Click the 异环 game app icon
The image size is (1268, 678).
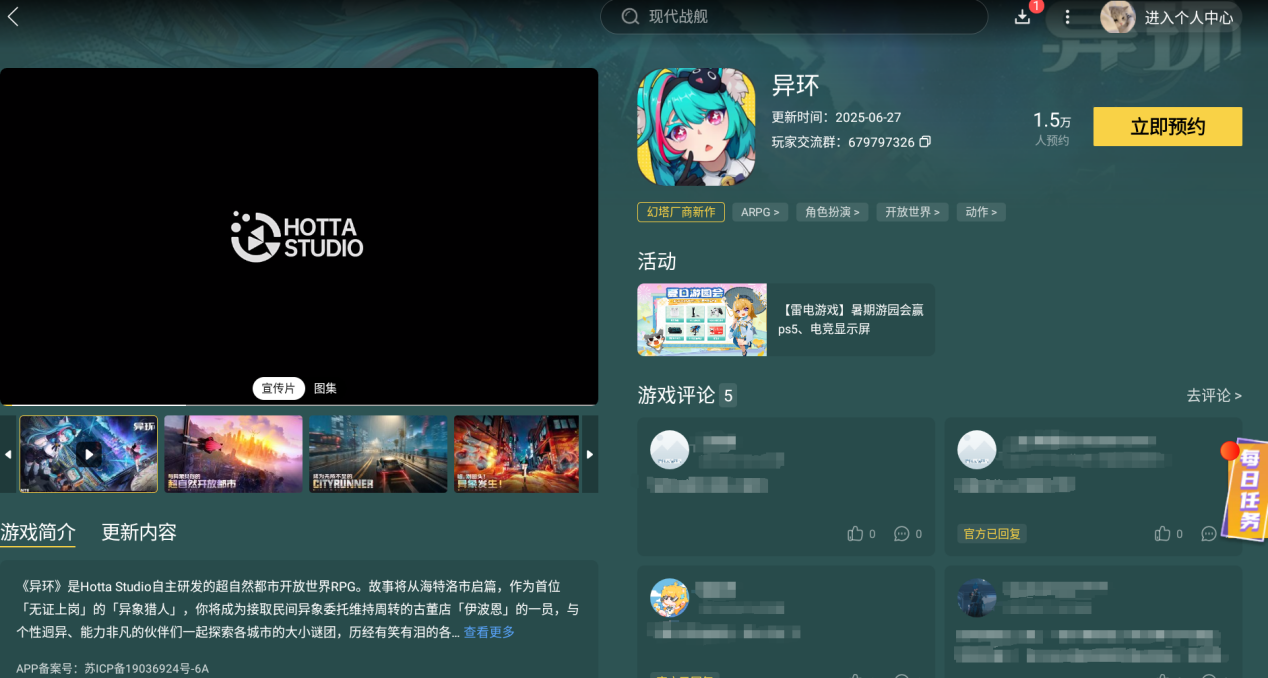pos(696,127)
